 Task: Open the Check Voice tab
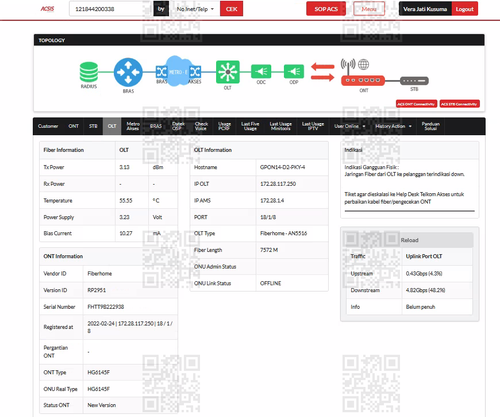(201, 126)
